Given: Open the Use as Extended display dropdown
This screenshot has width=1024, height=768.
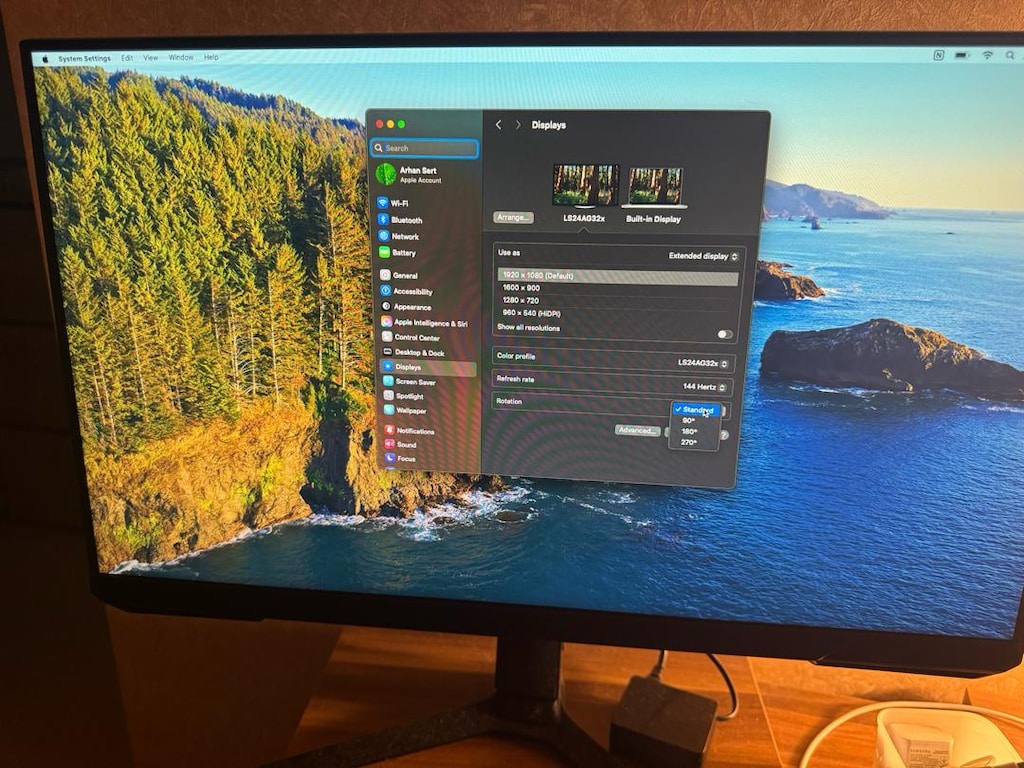Looking at the screenshot, I should [x=703, y=256].
